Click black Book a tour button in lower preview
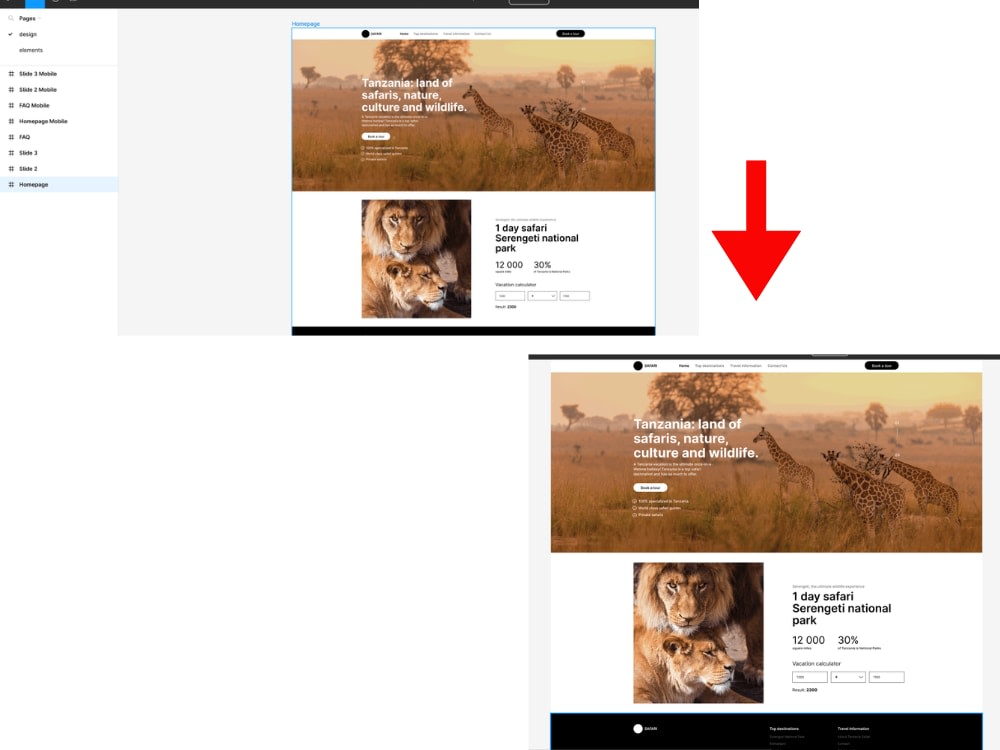This screenshot has width=1000, height=750. click(x=881, y=365)
